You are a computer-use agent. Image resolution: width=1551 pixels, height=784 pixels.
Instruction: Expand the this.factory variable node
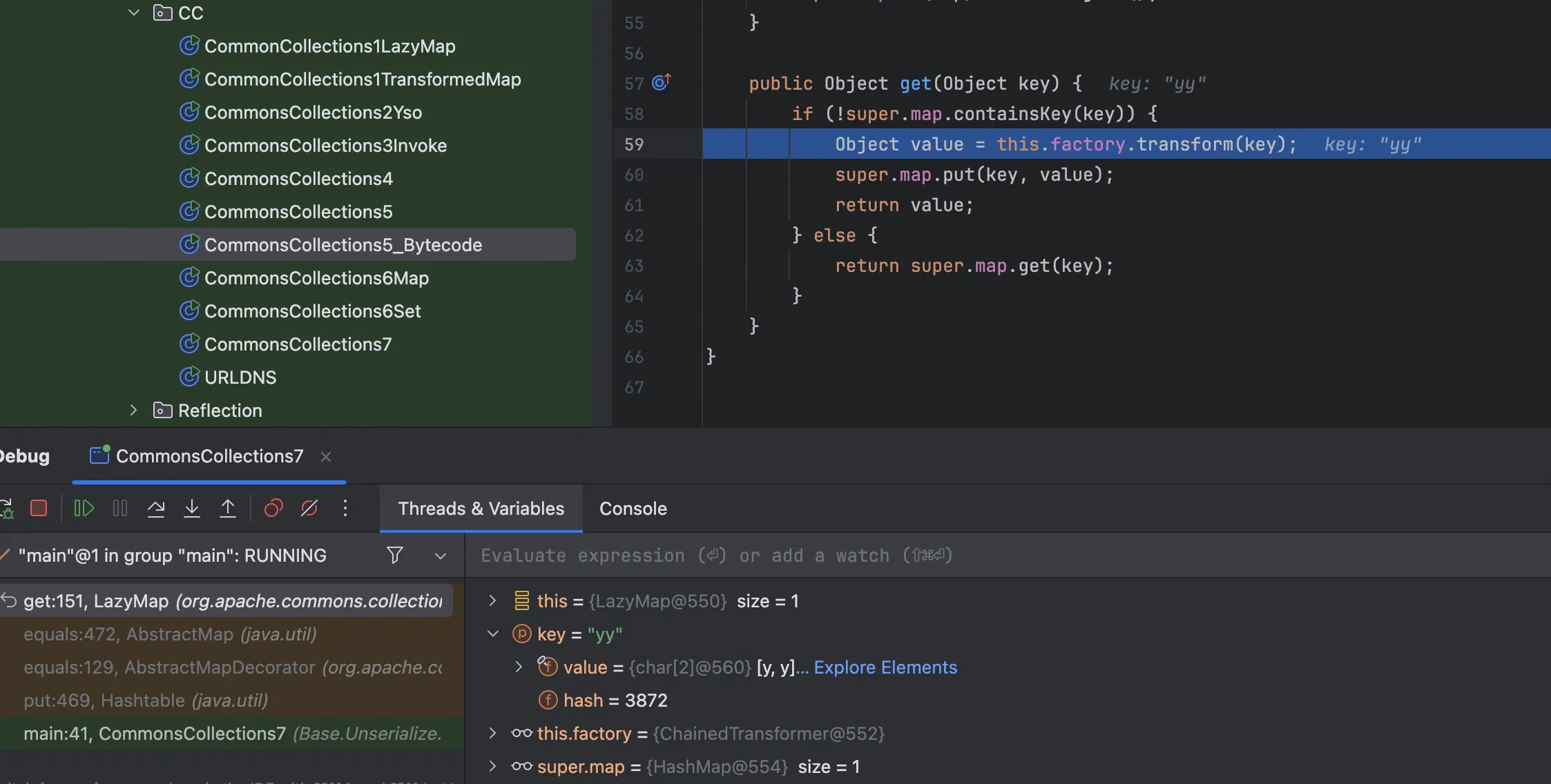[x=492, y=733]
